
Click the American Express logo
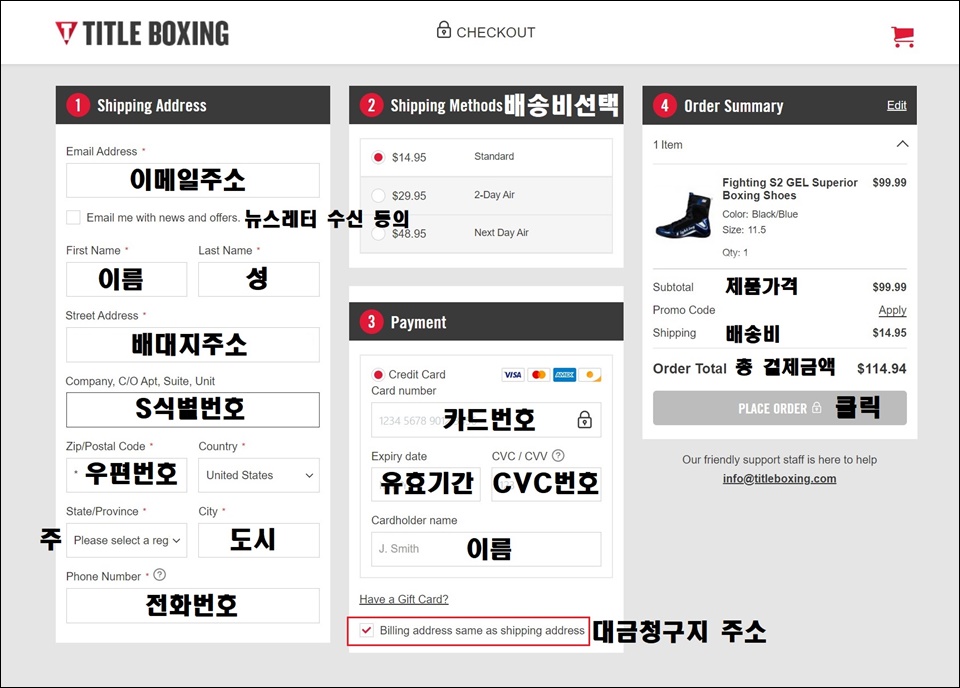pos(564,375)
